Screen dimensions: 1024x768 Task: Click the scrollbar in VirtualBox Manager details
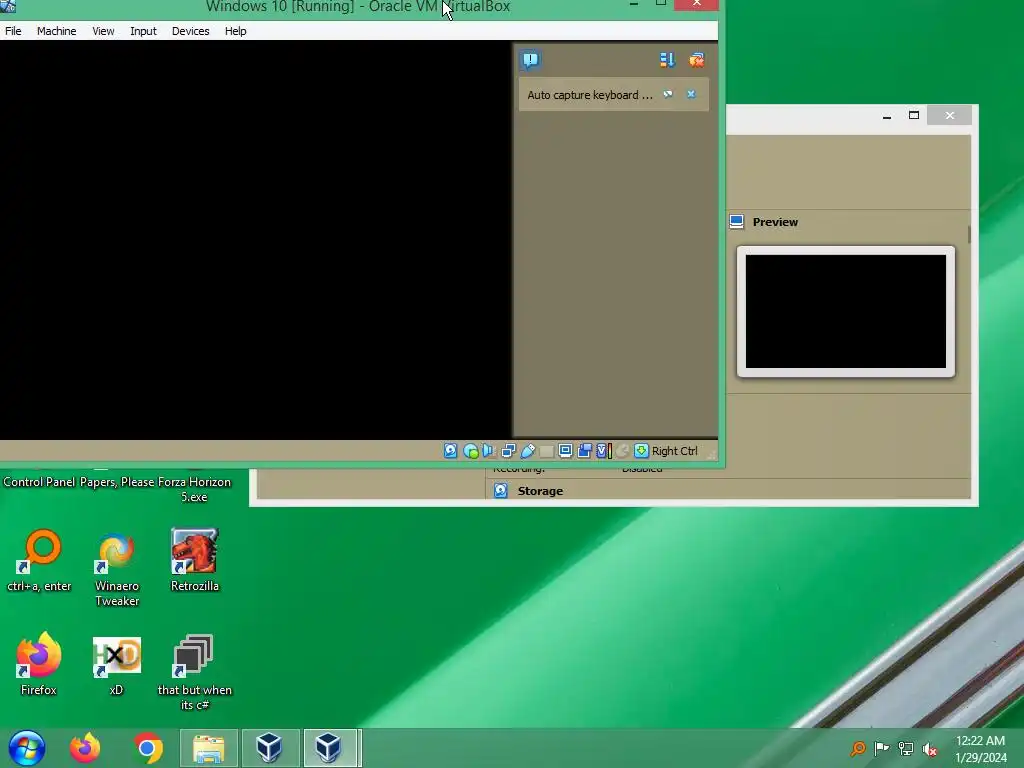(968, 235)
